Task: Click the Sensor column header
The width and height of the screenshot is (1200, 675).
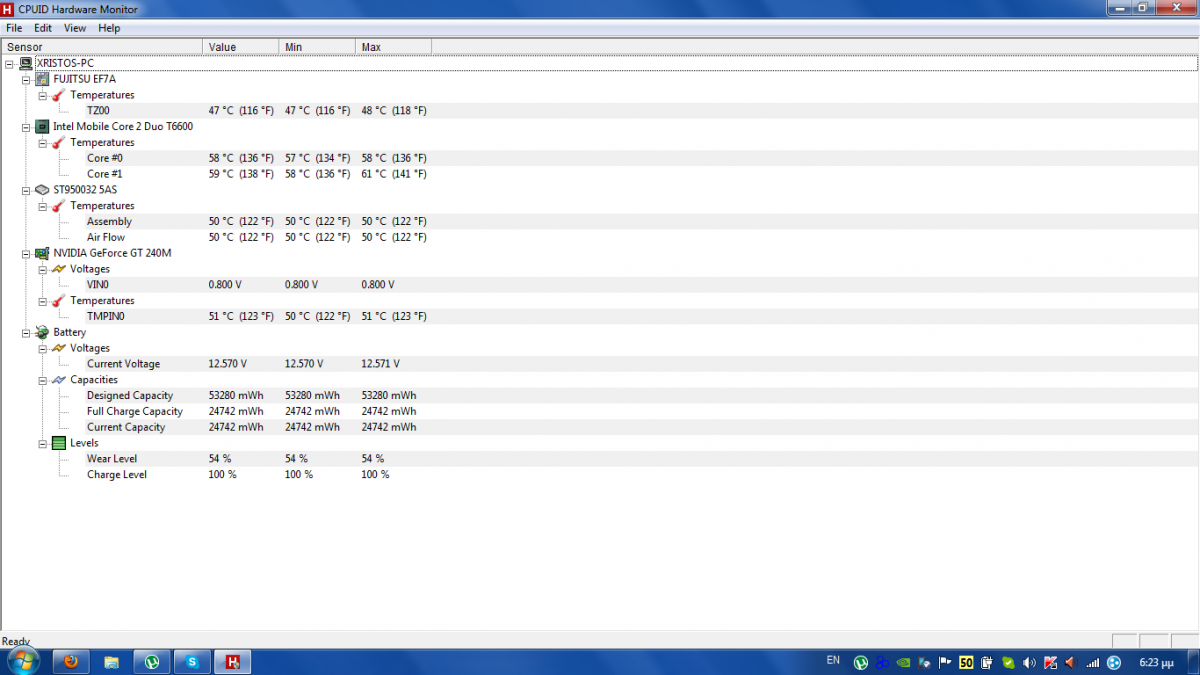Action: click(102, 47)
